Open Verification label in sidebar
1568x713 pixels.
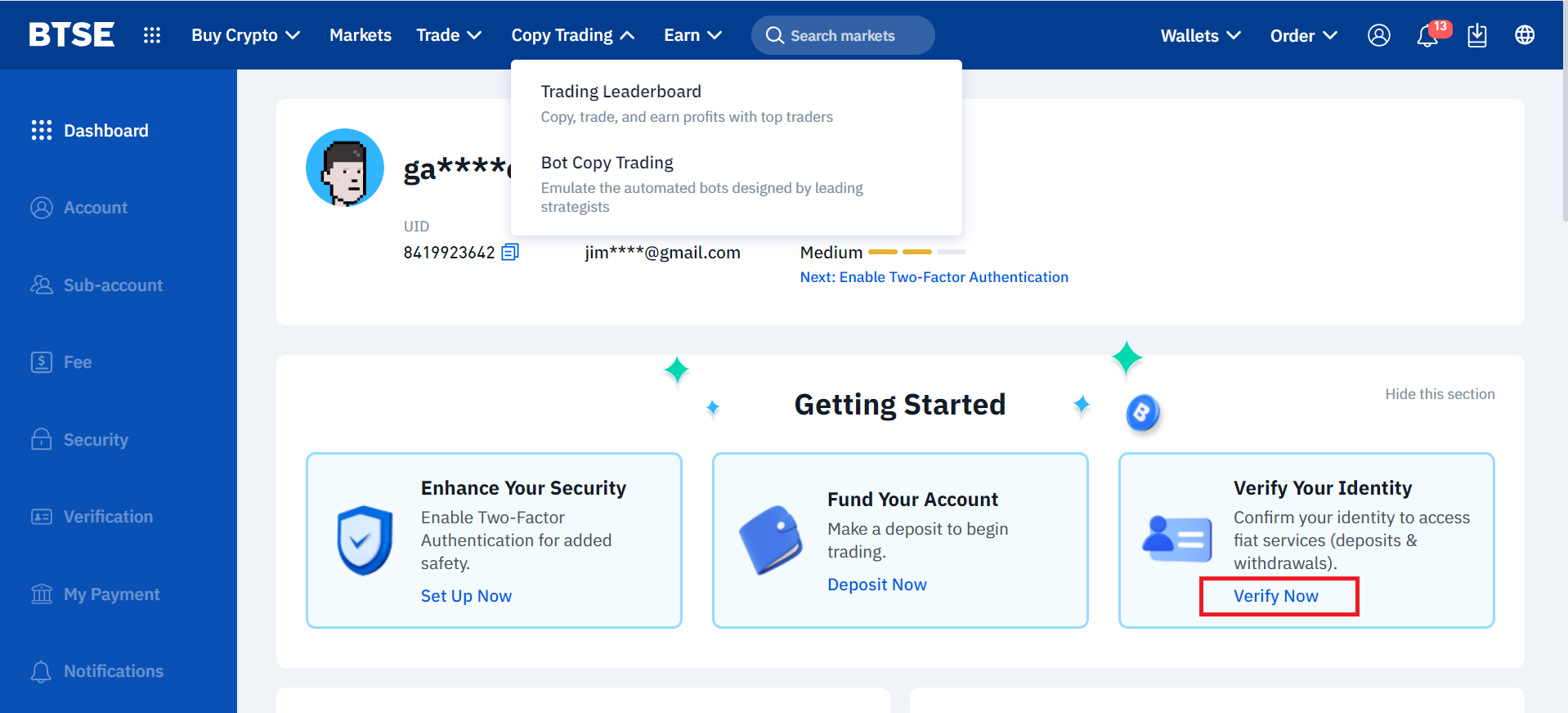click(x=109, y=517)
